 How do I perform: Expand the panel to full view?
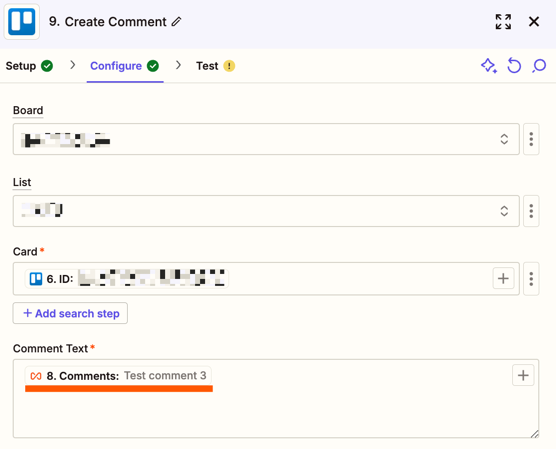(503, 22)
